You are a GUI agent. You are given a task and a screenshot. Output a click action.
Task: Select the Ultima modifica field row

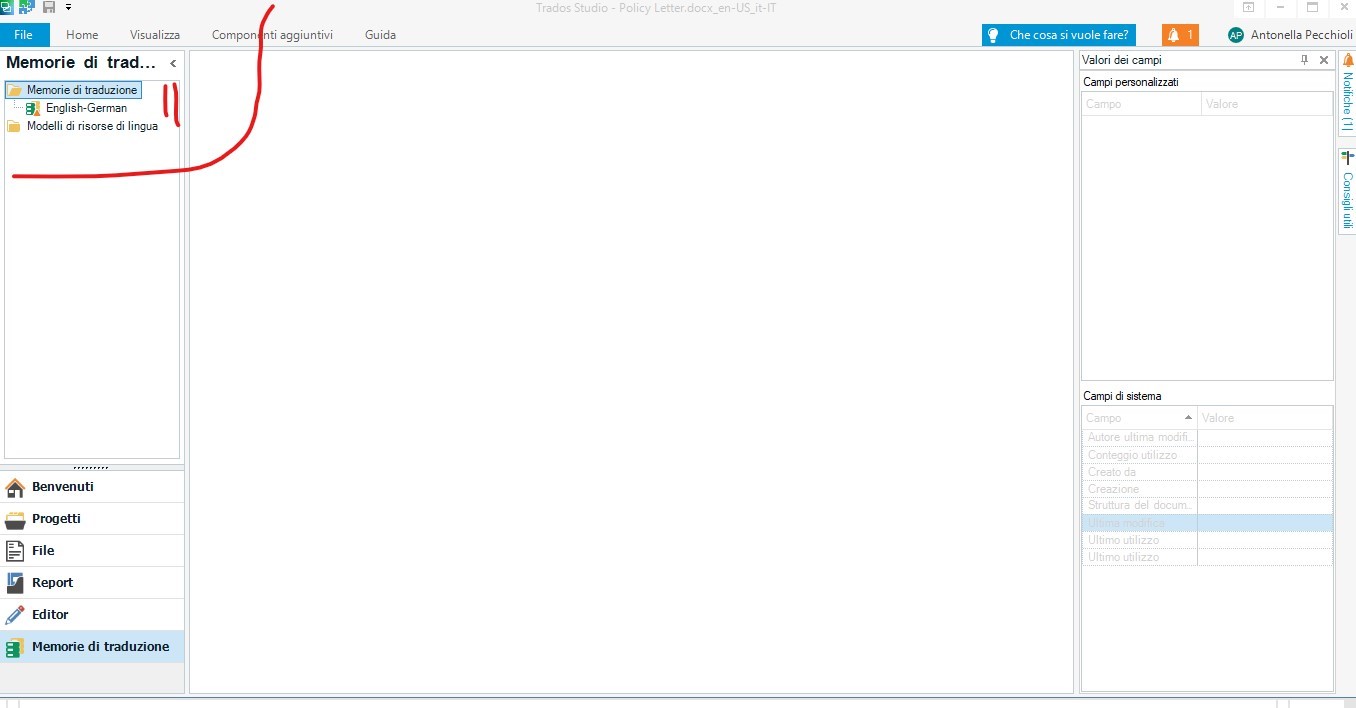[1207, 523]
